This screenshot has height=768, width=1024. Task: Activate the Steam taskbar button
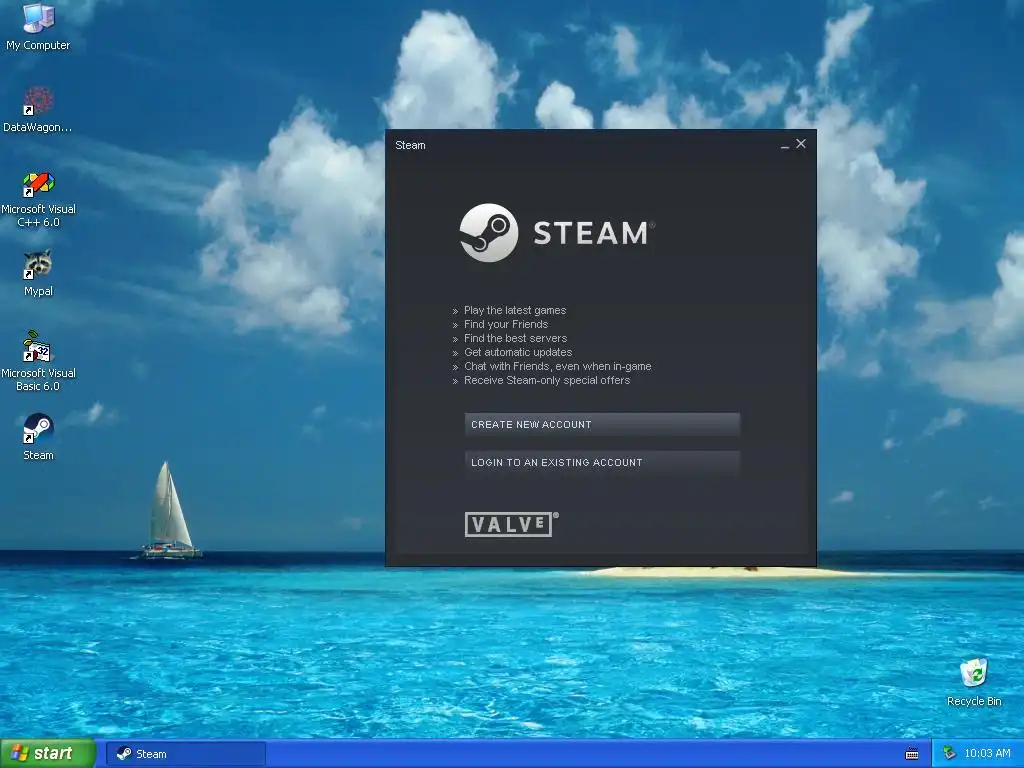point(186,754)
